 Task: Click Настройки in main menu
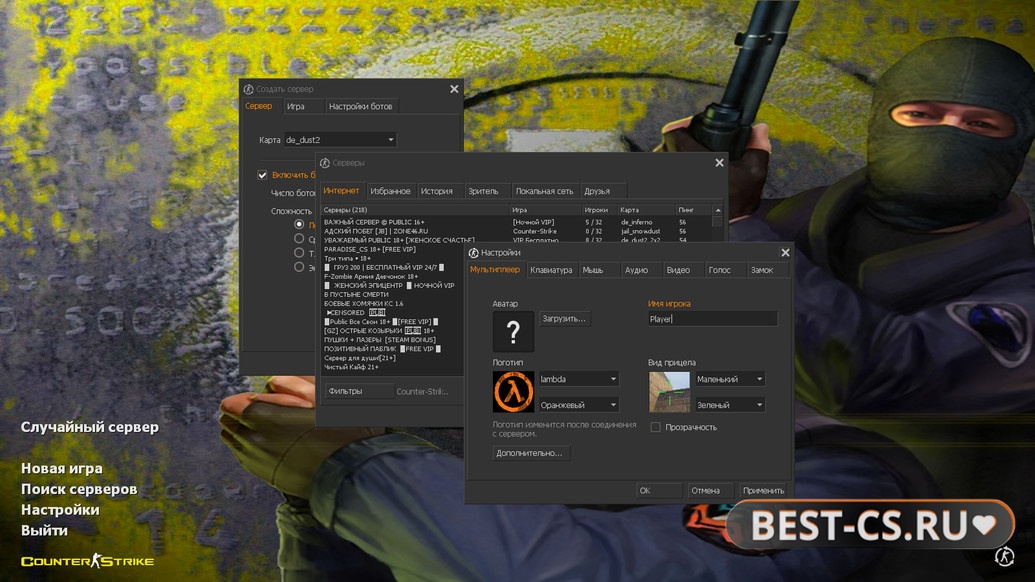[60, 509]
